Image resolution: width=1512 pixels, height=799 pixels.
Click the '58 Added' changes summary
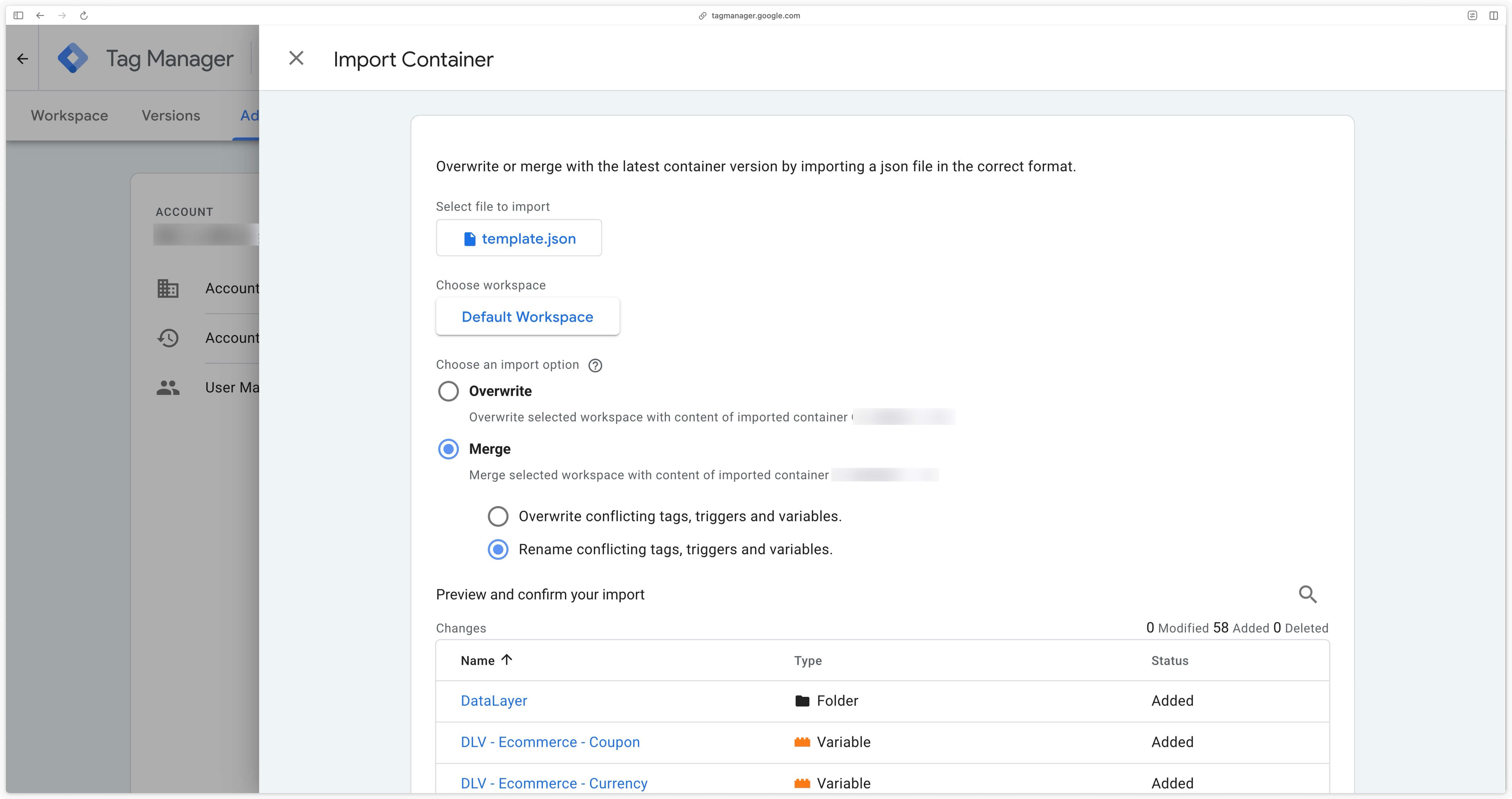tap(1241, 627)
